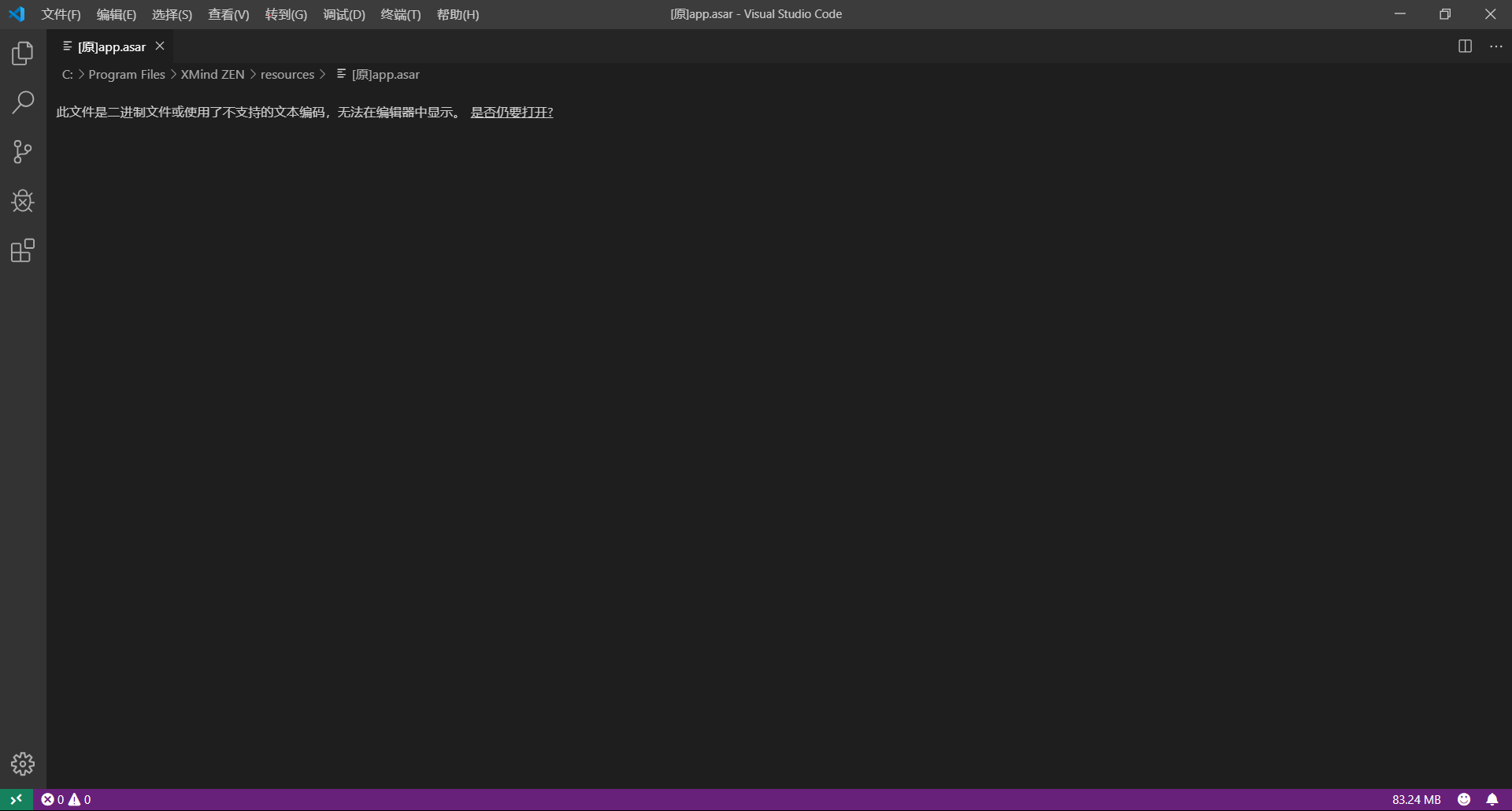This screenshot has width=1512, height=811.
Task: Click the remote window green status icon
Action: tap(16, 799)
